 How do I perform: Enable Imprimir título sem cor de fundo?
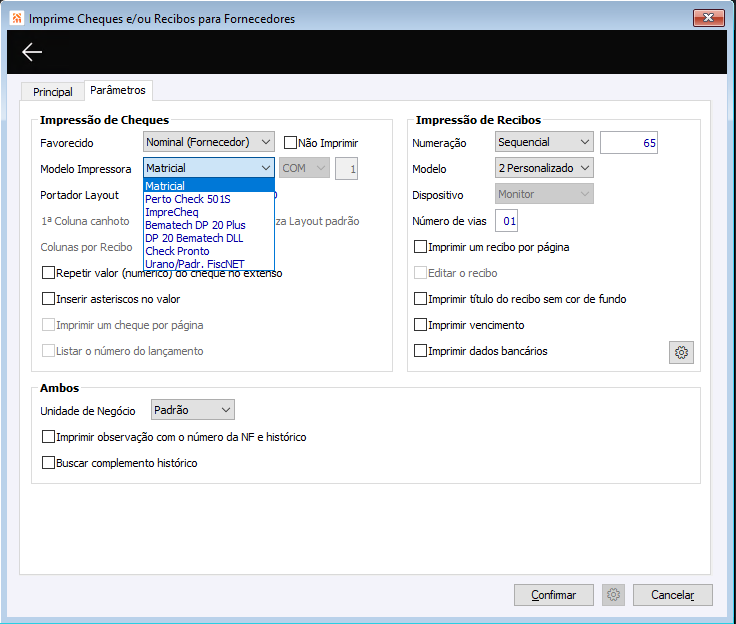pos(420,299)
